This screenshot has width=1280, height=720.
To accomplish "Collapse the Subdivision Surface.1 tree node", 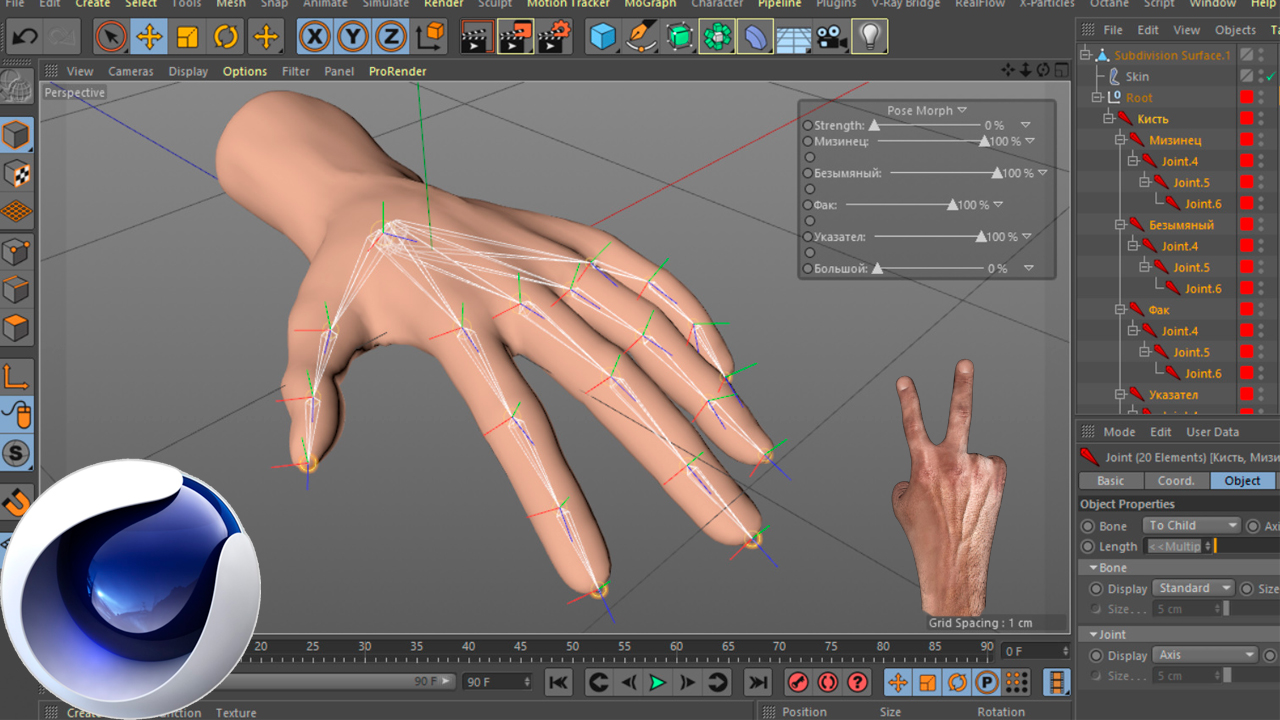I will coord(1087,55).
